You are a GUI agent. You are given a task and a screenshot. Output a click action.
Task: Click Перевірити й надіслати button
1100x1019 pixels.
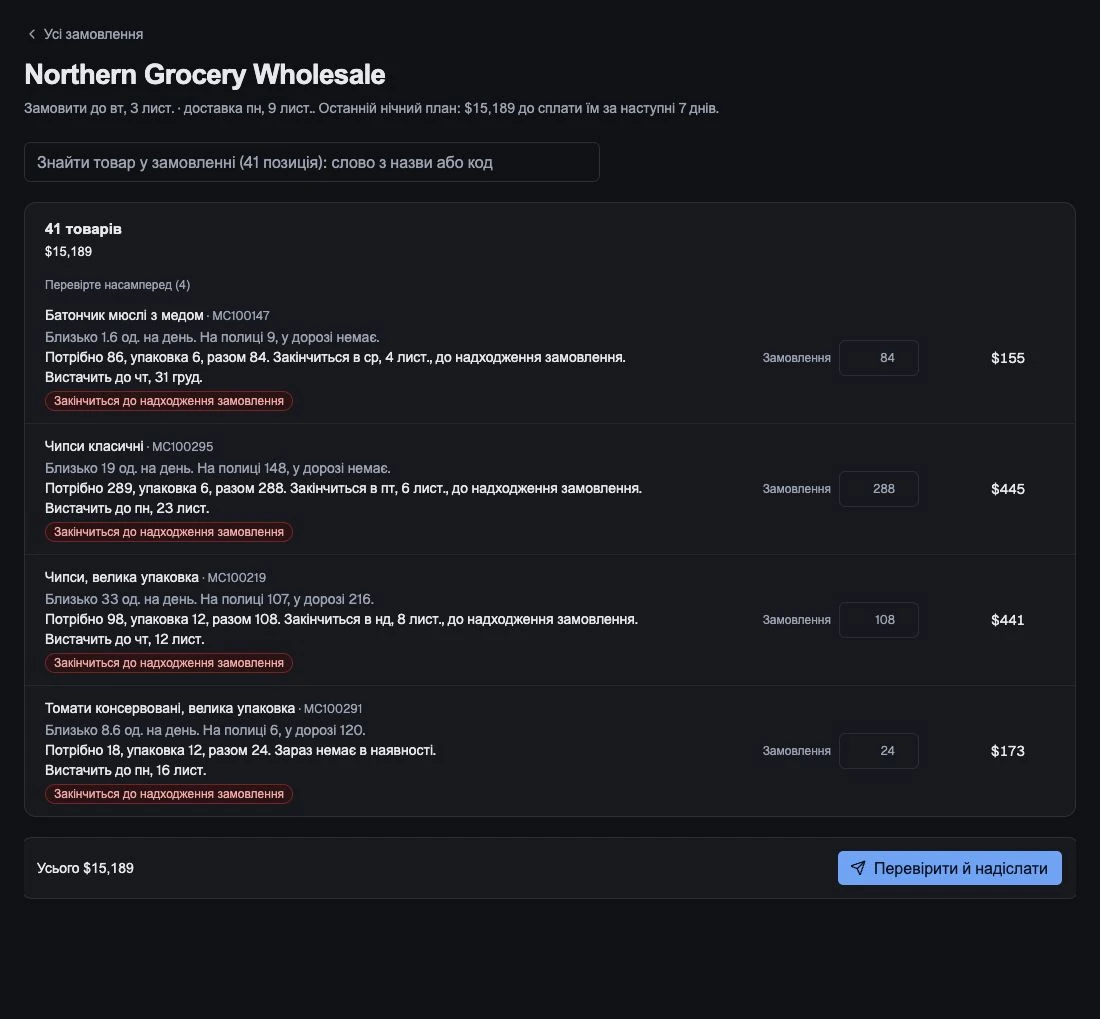pyautogui.click(x=949, y=868)
